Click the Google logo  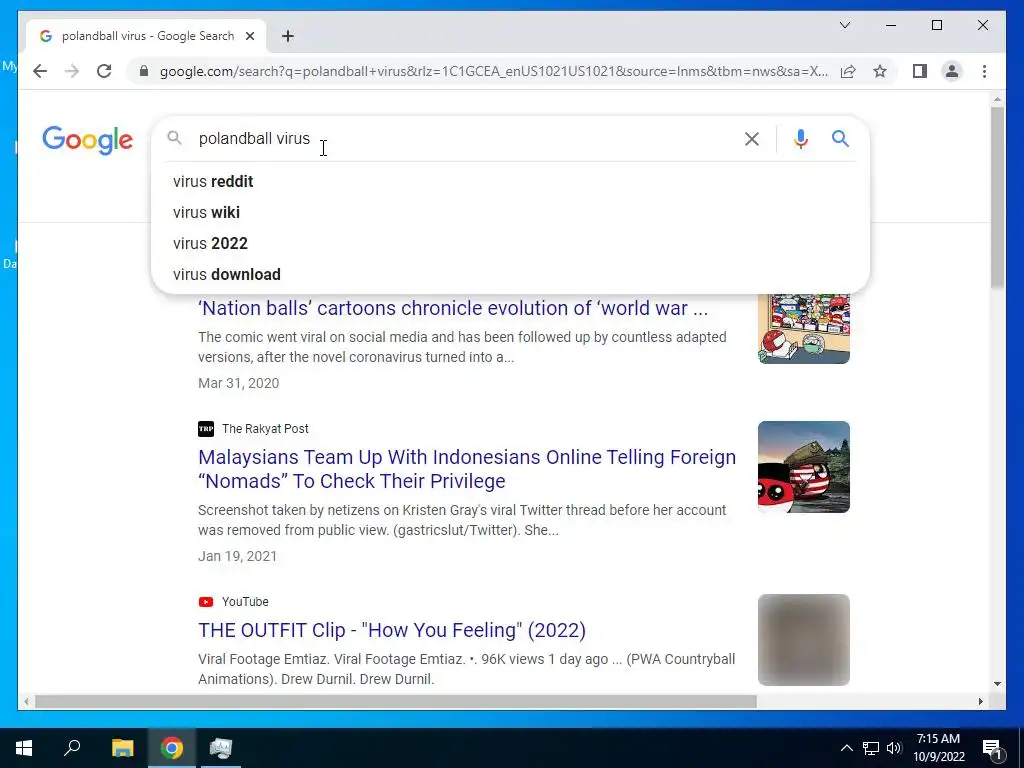pyautogui.click(x=88, y=140)
